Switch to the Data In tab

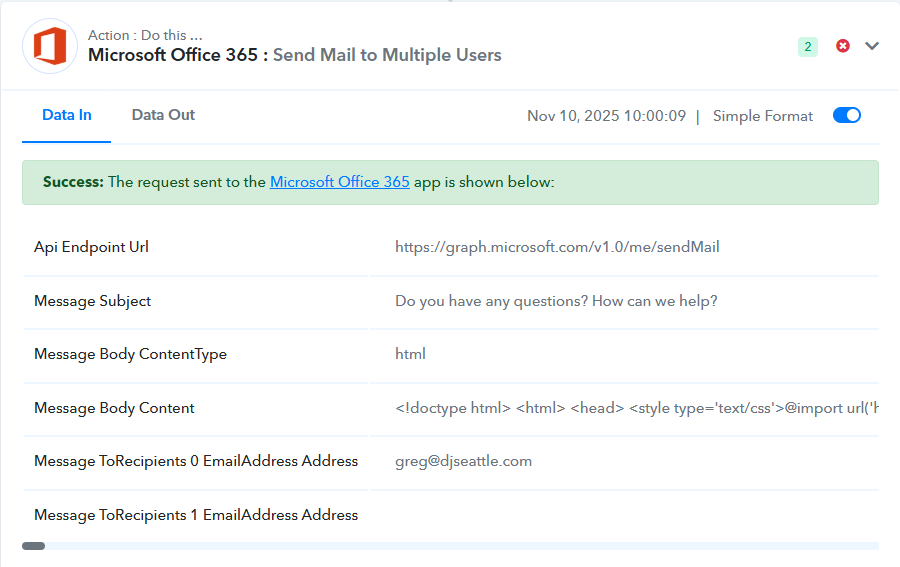point(67,115)
